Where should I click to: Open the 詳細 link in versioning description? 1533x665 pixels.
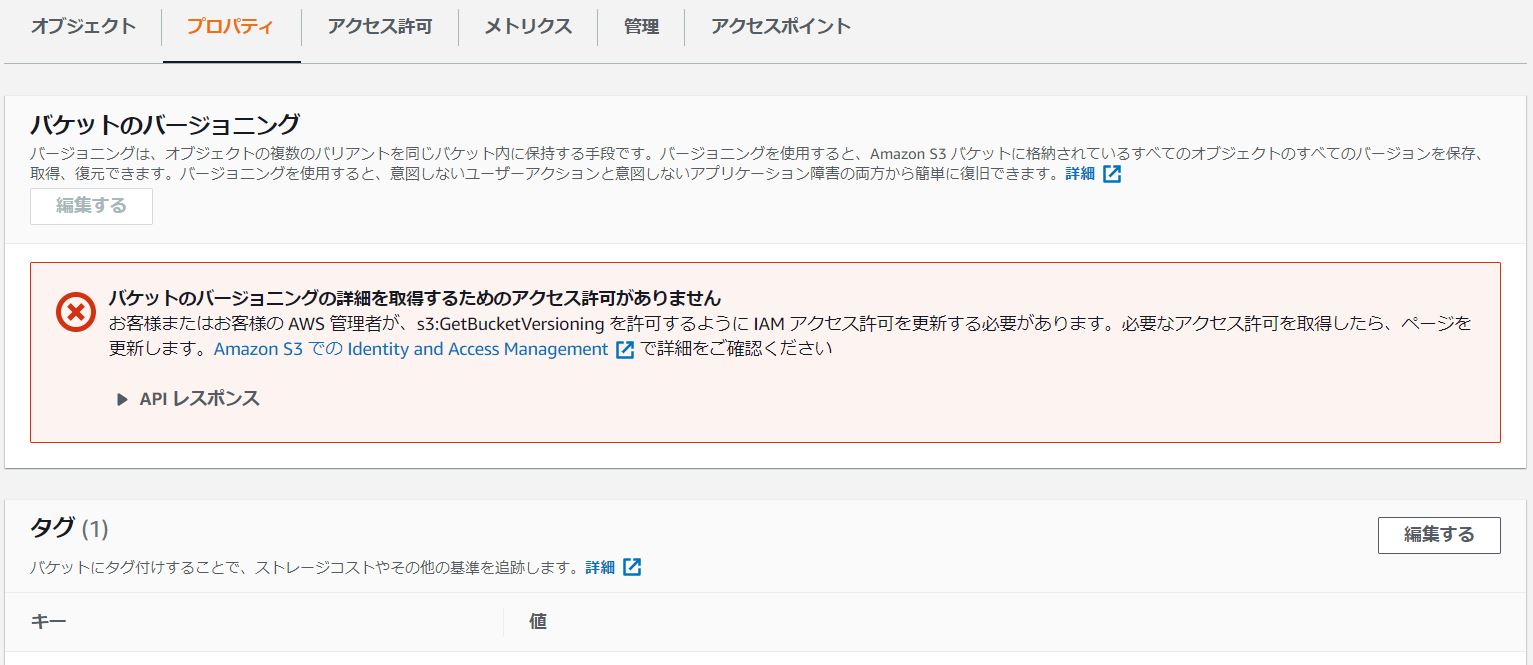(1080, 174)
